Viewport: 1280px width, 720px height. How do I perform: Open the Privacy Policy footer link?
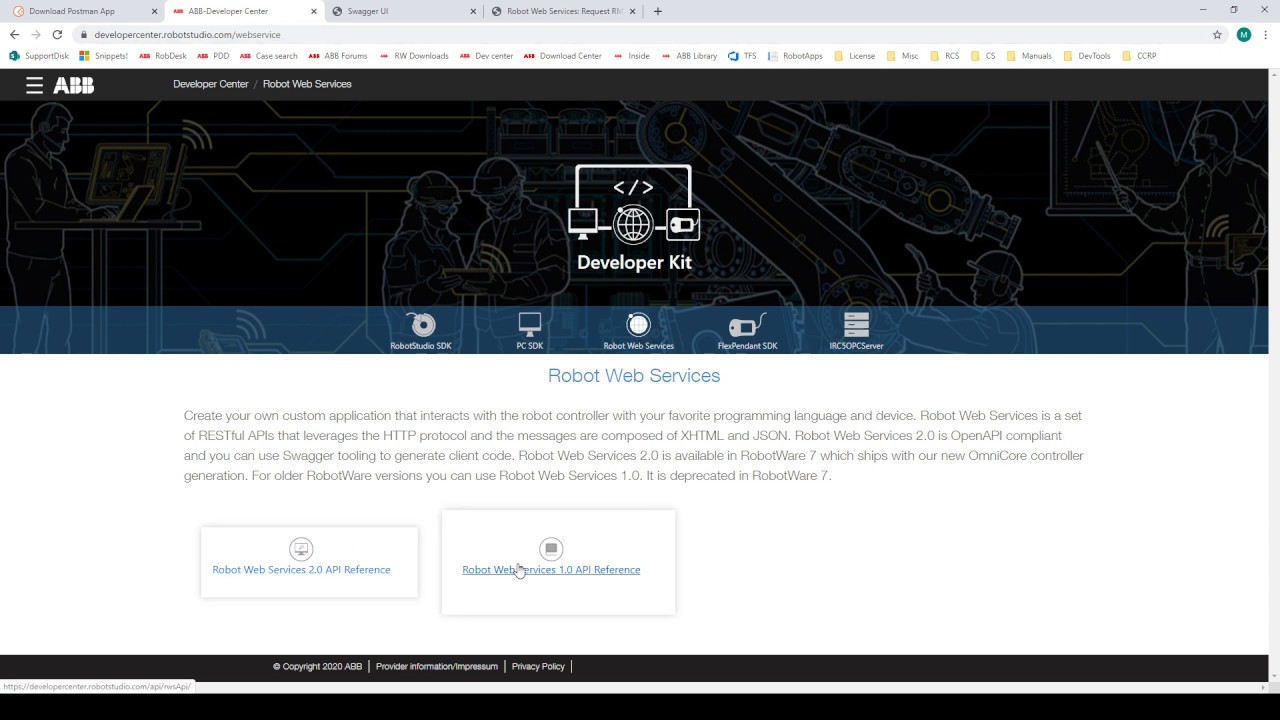pos(538,666)
